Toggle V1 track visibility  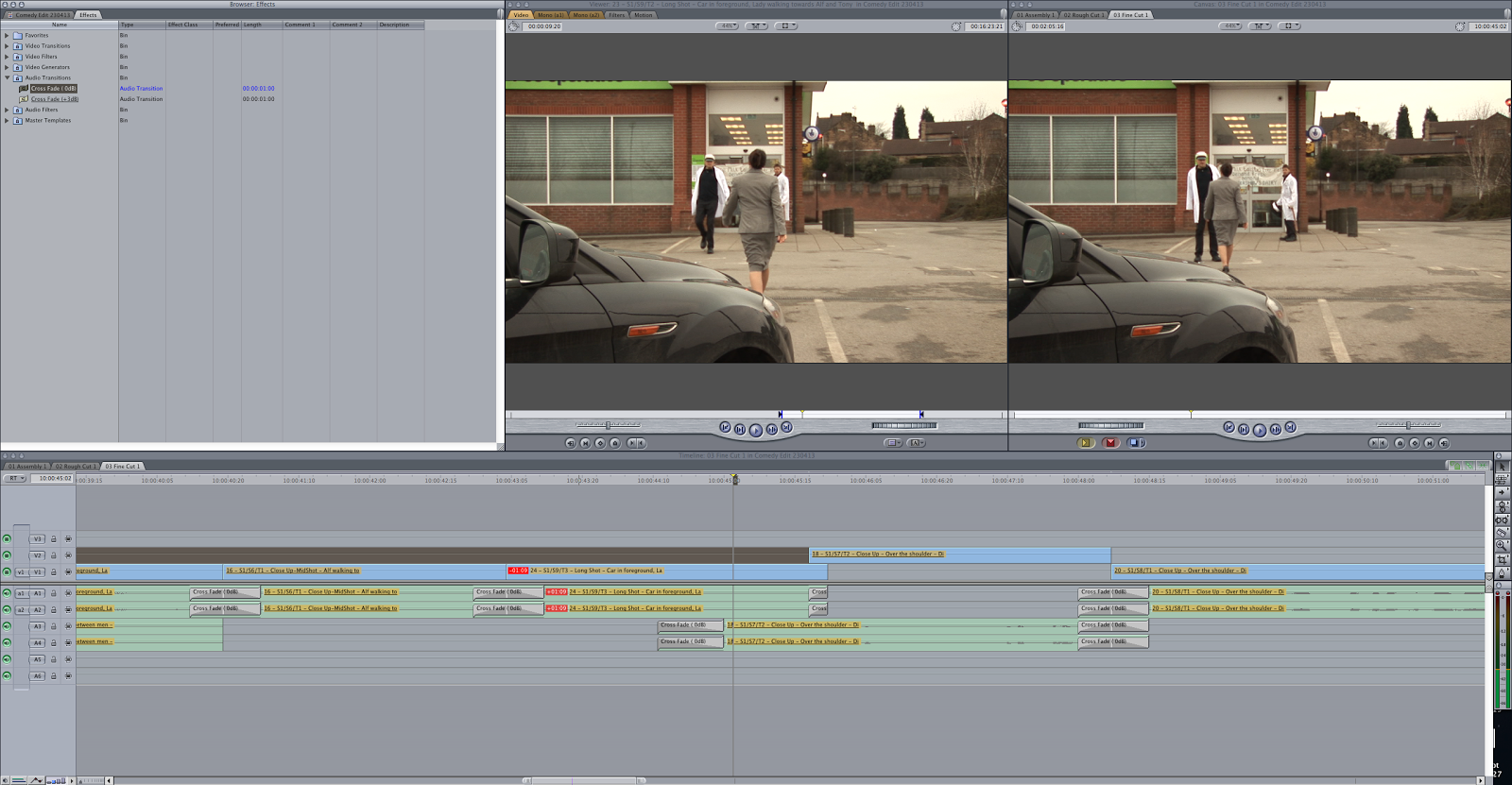pos(7,572)
